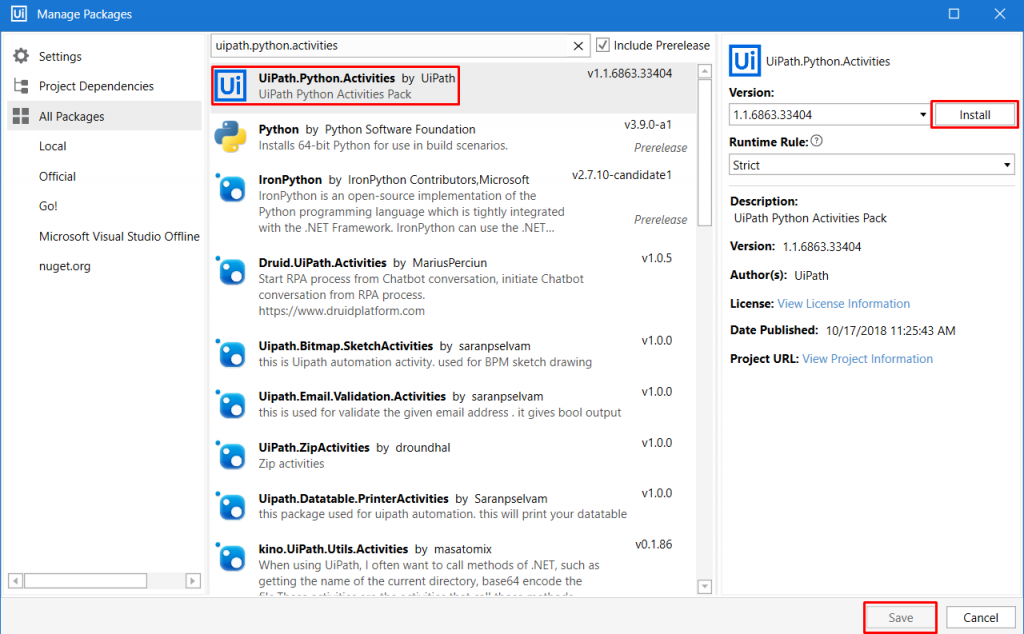The image size is (1024, 634).
Task: Click the Install button
Action: click(x=974, y=115)
